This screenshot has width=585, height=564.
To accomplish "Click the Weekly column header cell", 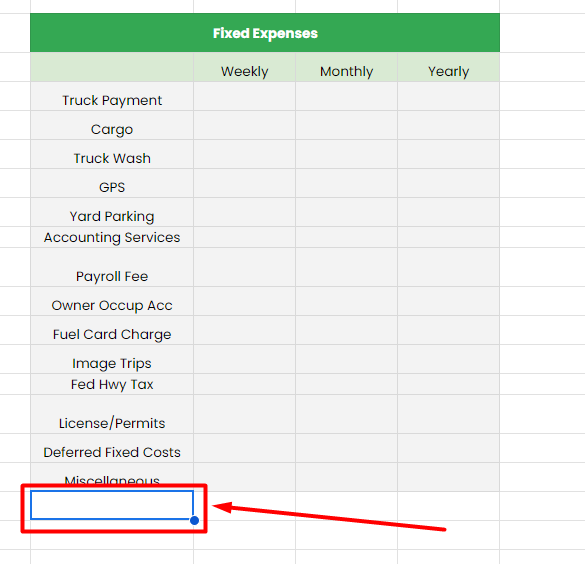I will tap(244, 67).
